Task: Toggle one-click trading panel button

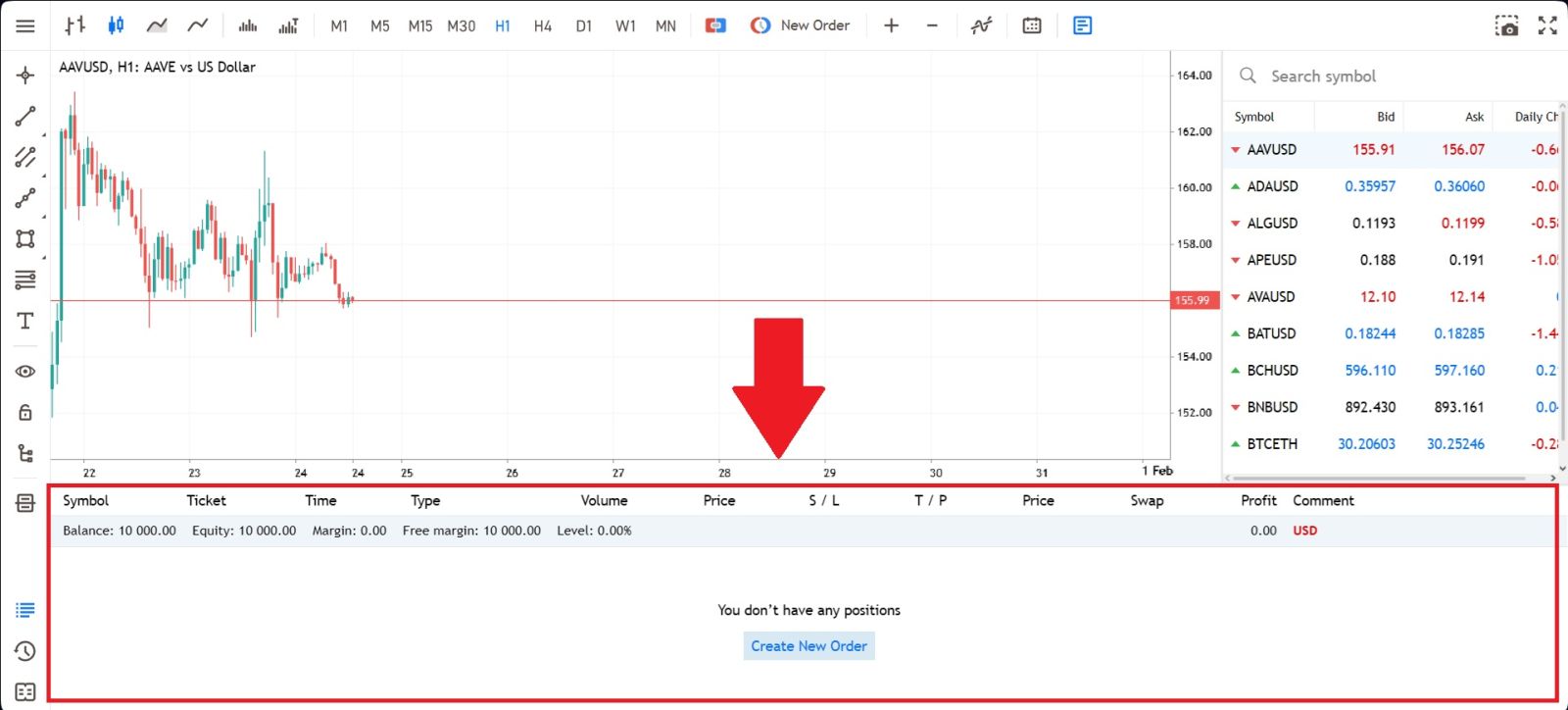Action: (715, 25)
